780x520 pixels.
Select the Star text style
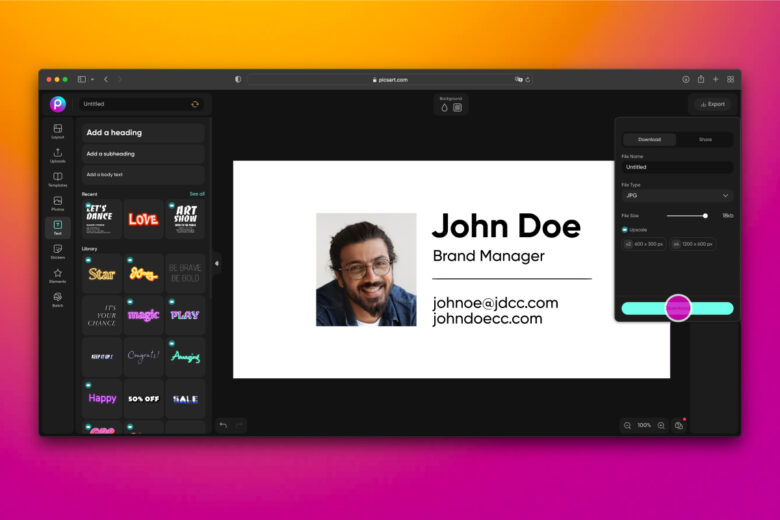tap(101, 274)
